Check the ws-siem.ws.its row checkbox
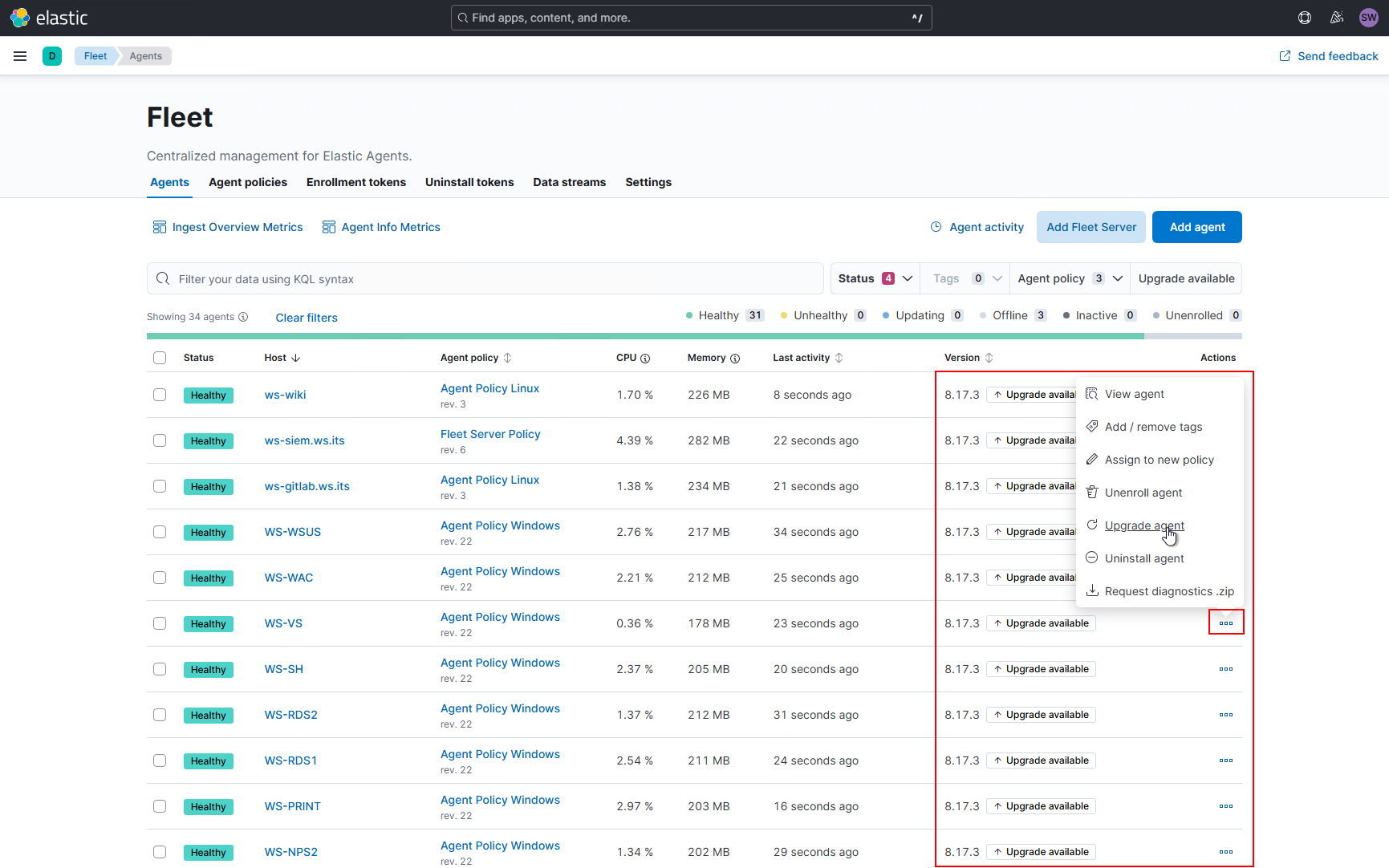This screenshot has width=1389, height=868. 160,440
